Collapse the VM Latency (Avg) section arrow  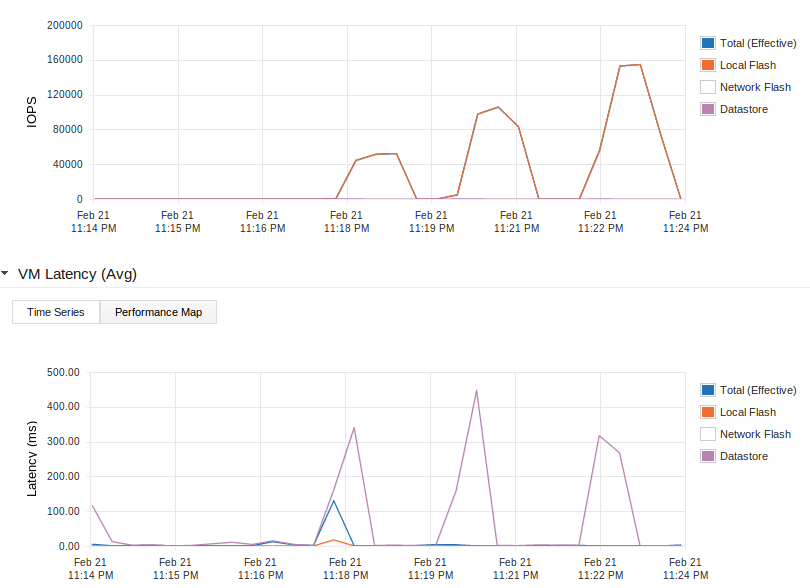6,273
